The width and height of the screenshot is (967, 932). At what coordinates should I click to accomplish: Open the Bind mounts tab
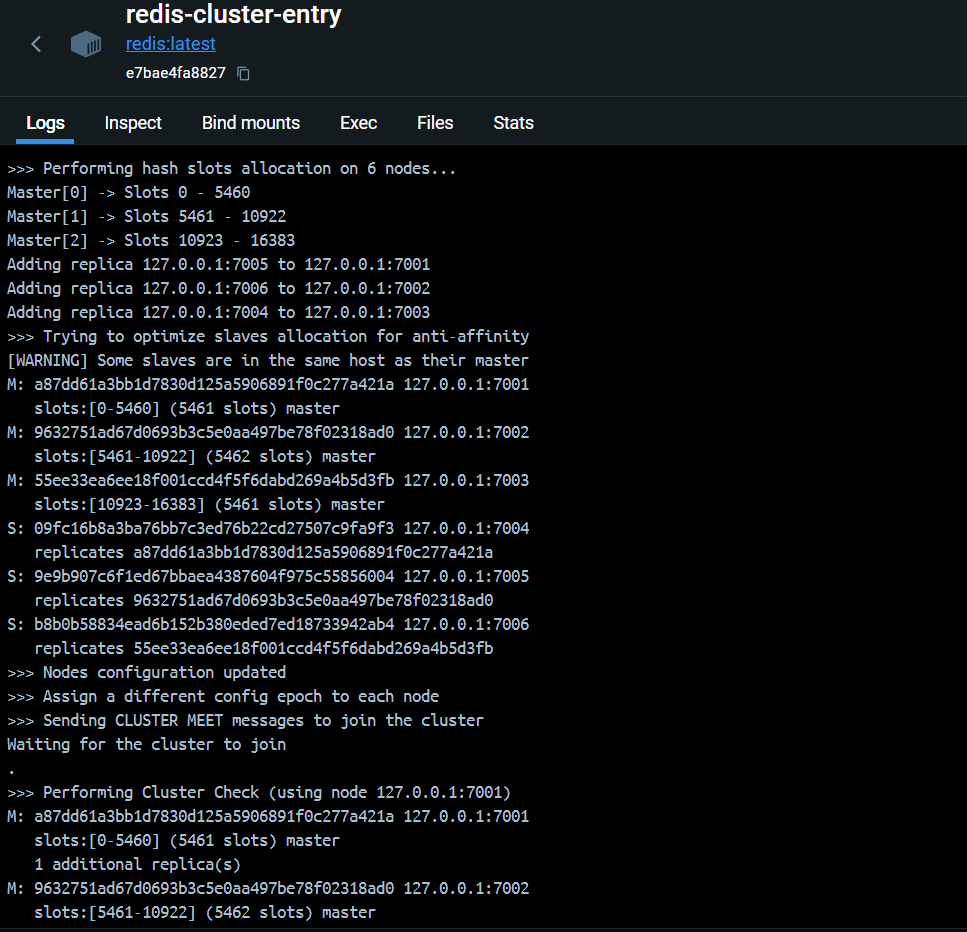point(250,123)
